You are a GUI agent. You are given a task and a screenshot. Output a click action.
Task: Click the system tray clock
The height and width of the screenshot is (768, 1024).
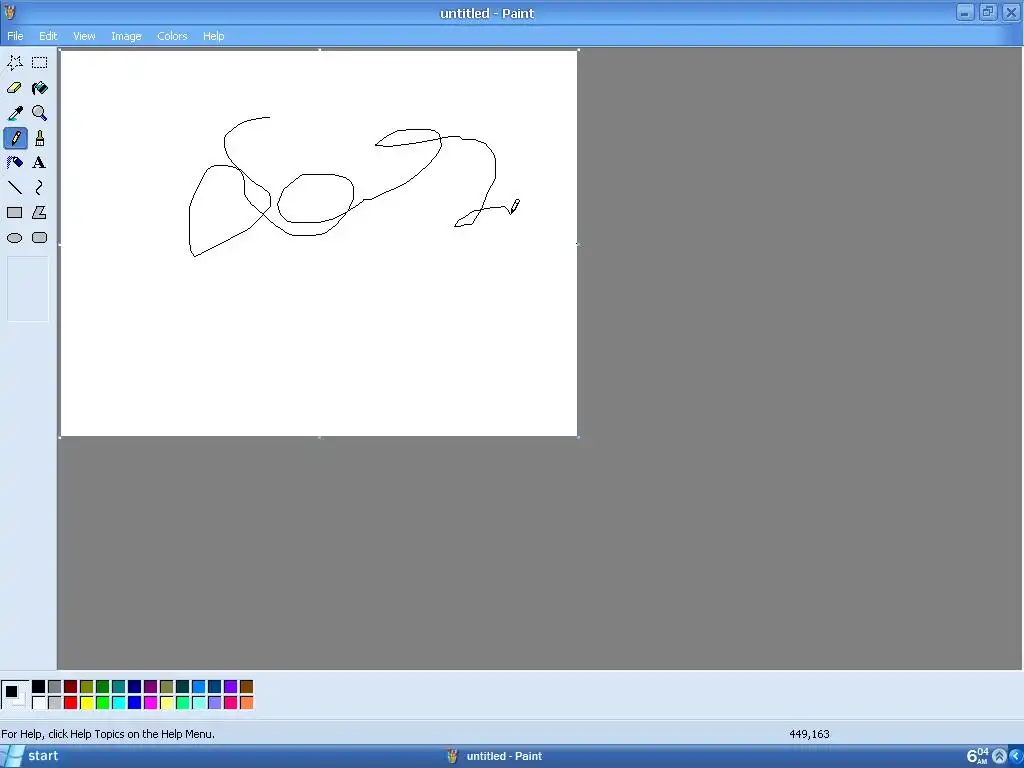(978, 756)
